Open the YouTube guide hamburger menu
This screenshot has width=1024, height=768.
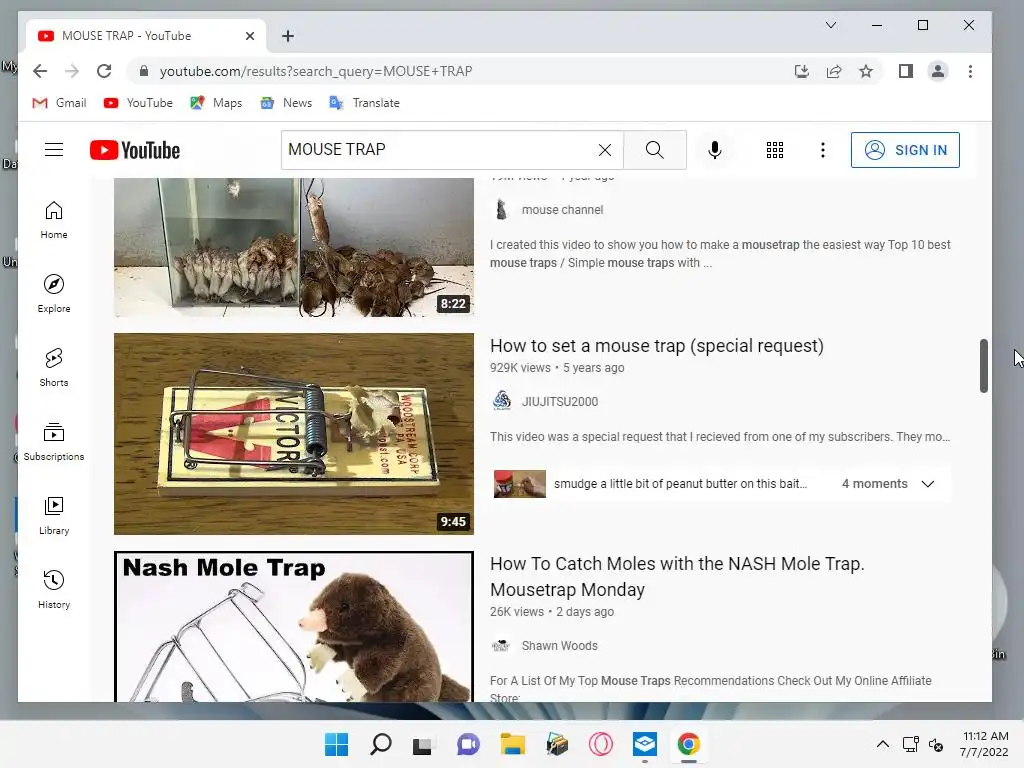pyautogui.click(x=54, y=150)
